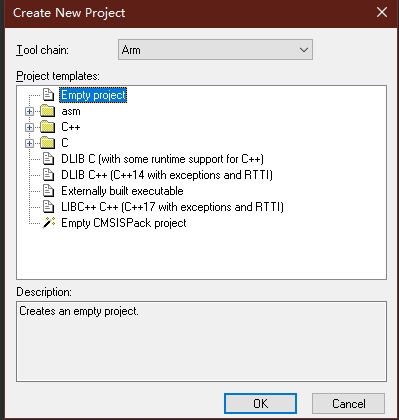Click the CMSISPack magic wand icon
This screenshot has height=420, width=399.
tap(49, 223)
